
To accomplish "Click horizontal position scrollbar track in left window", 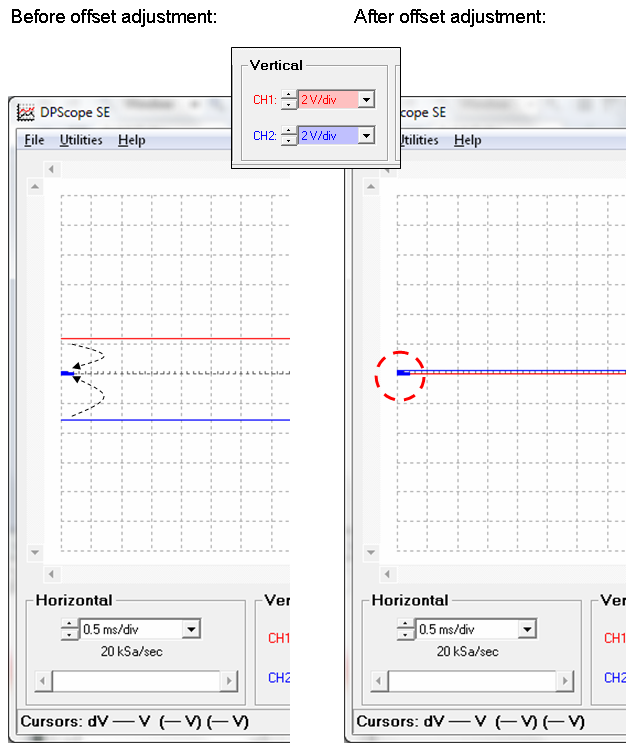I will [x=136, y=681].
